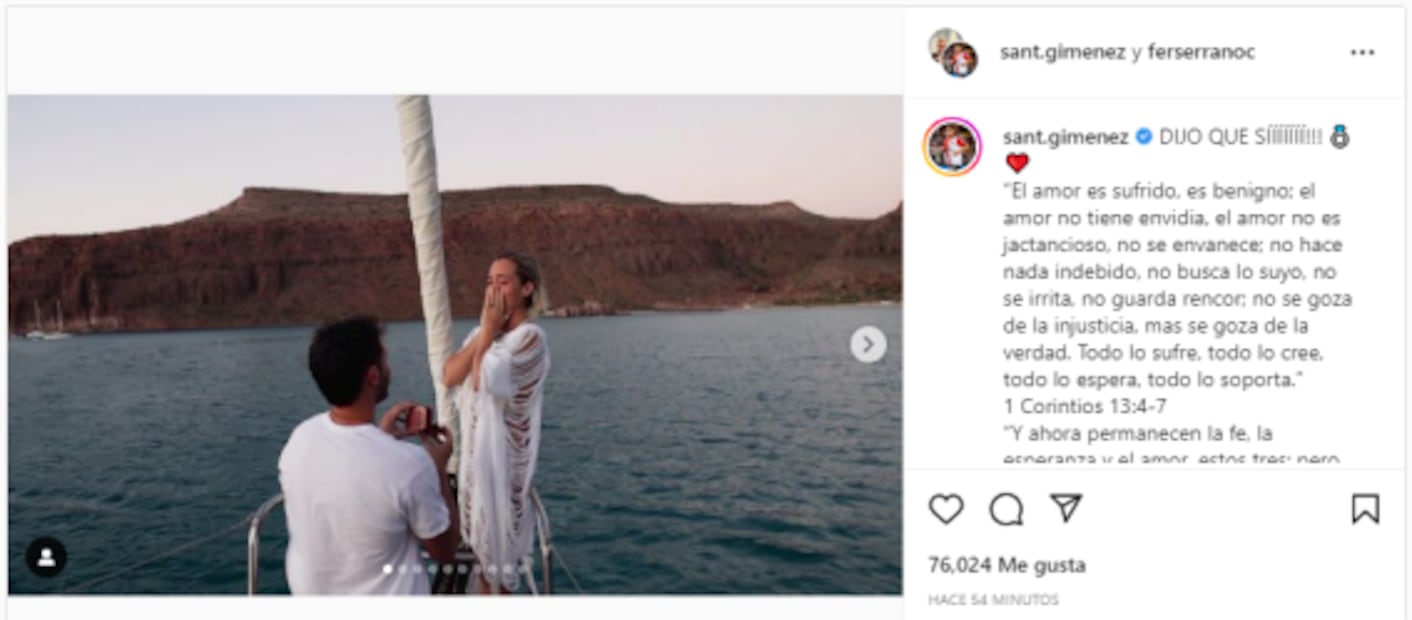This screenshot has height=620, width=1412.
Task: Click the red heart emoji in the caption
Action: 1017,161
